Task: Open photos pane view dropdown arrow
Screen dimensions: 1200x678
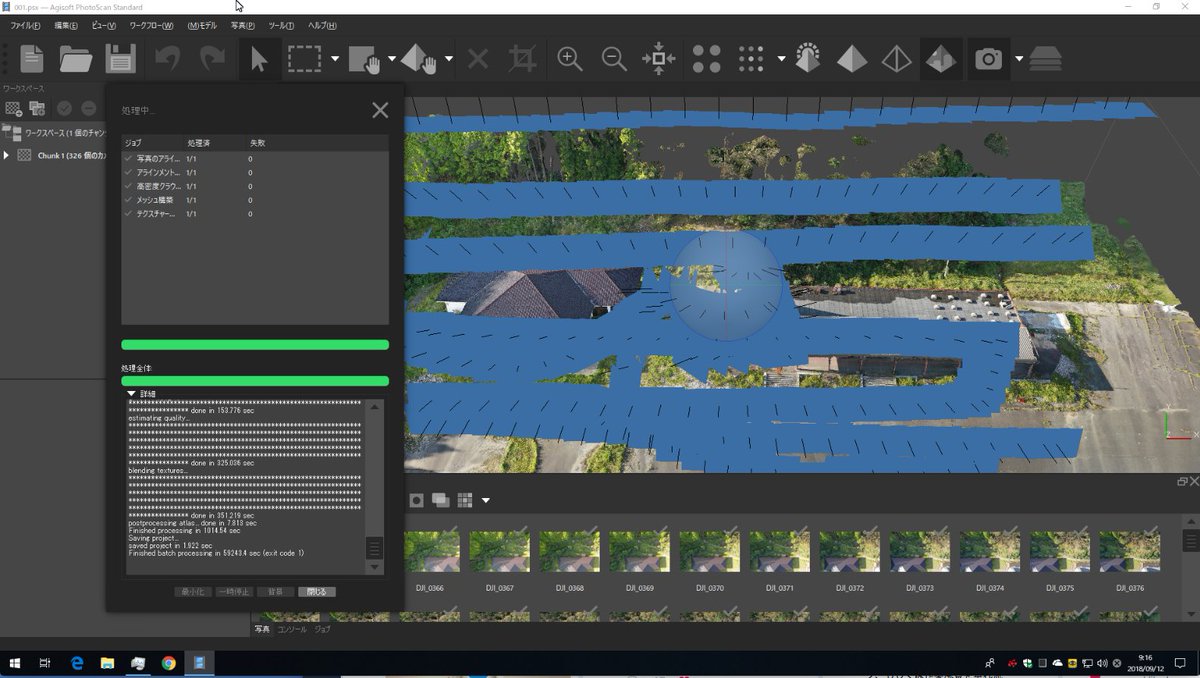Action: tap(486, 500)
